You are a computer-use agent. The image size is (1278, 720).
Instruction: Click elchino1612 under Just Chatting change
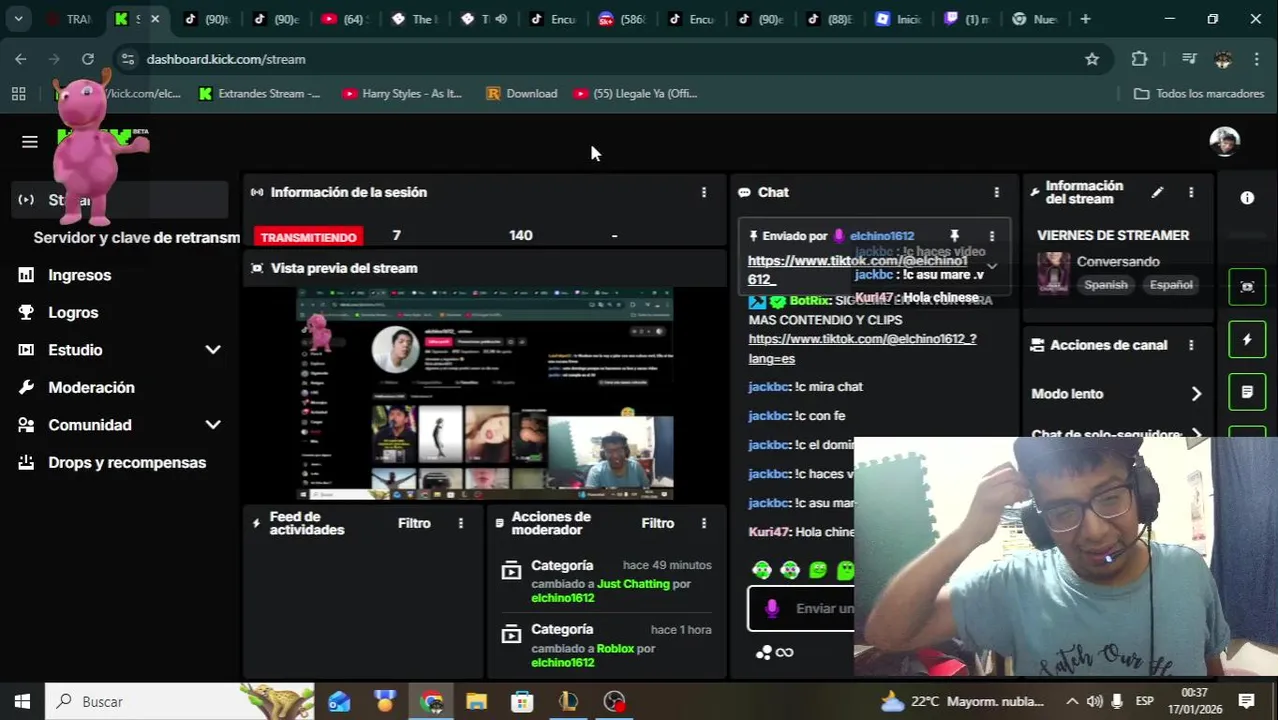pos(562,598)
